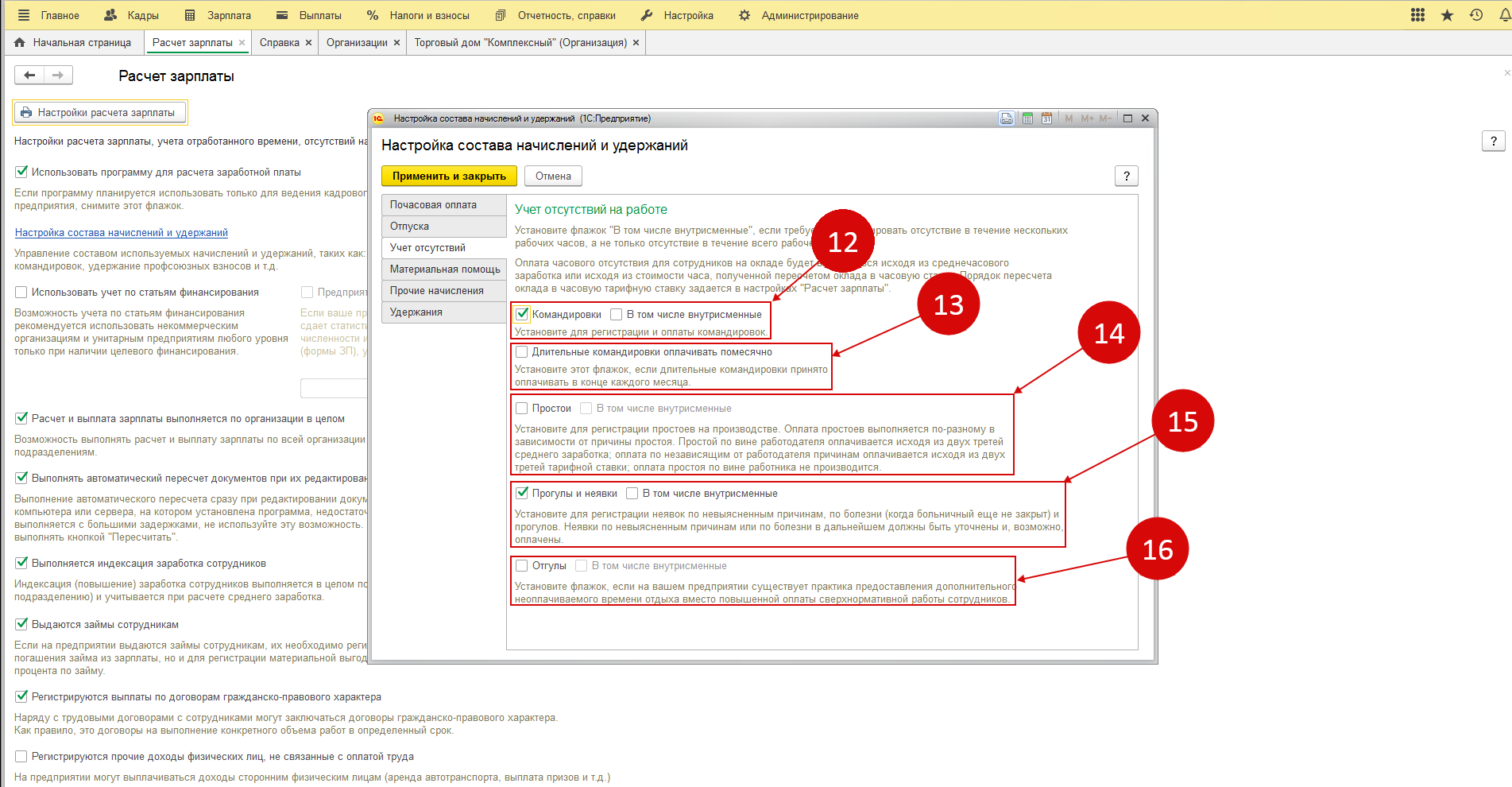Click the M+ memory button in dialog title
The width and height of the screenshot is (1512, 787).
[x=1087, y=118]
